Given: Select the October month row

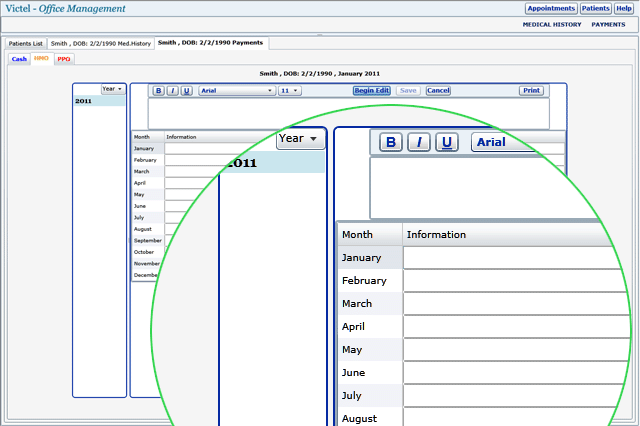Looking at the screenshot, I should tap(147, 252).
